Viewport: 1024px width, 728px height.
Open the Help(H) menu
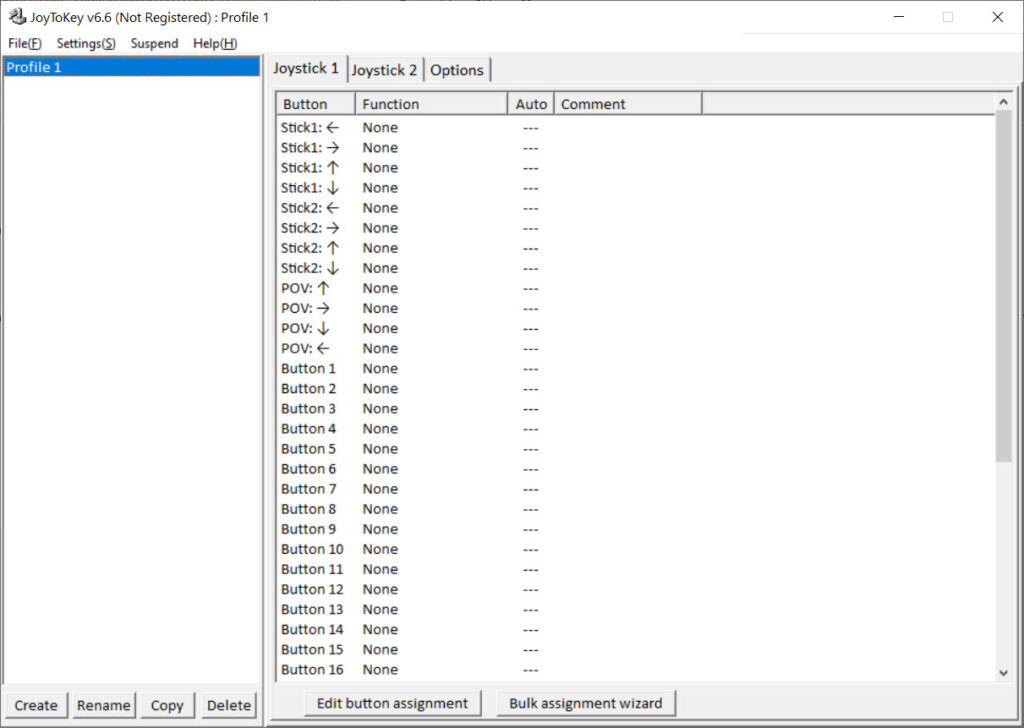pos(215,44)
